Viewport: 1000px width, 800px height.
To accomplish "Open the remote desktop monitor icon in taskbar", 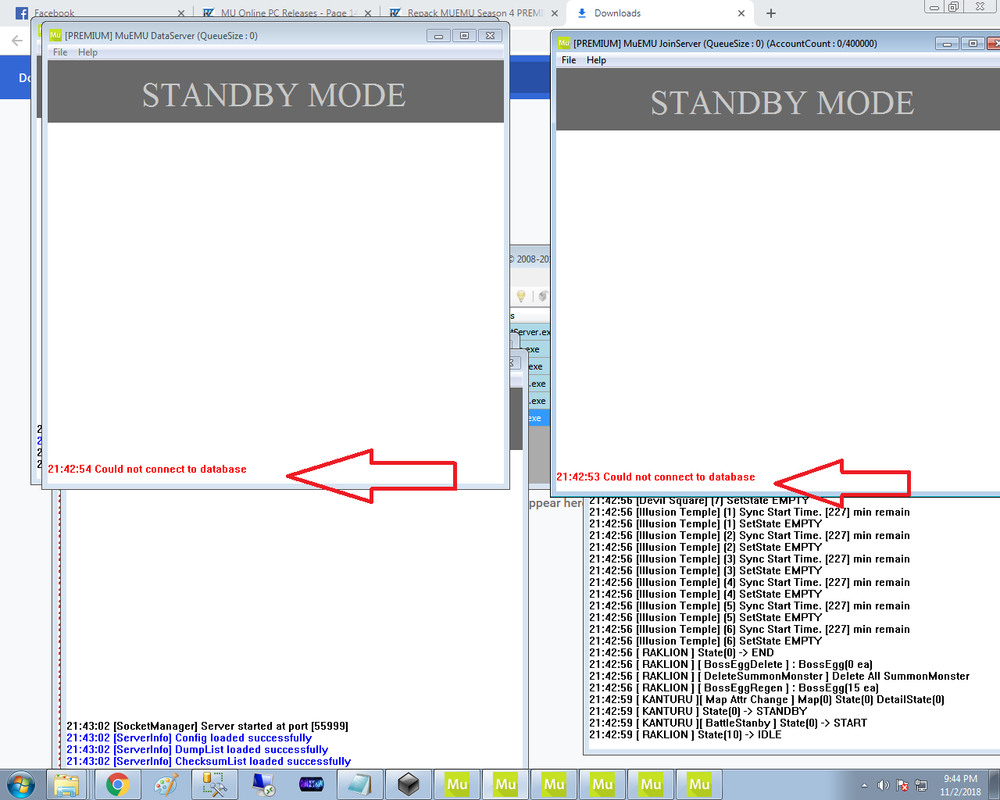I will 263,785.
